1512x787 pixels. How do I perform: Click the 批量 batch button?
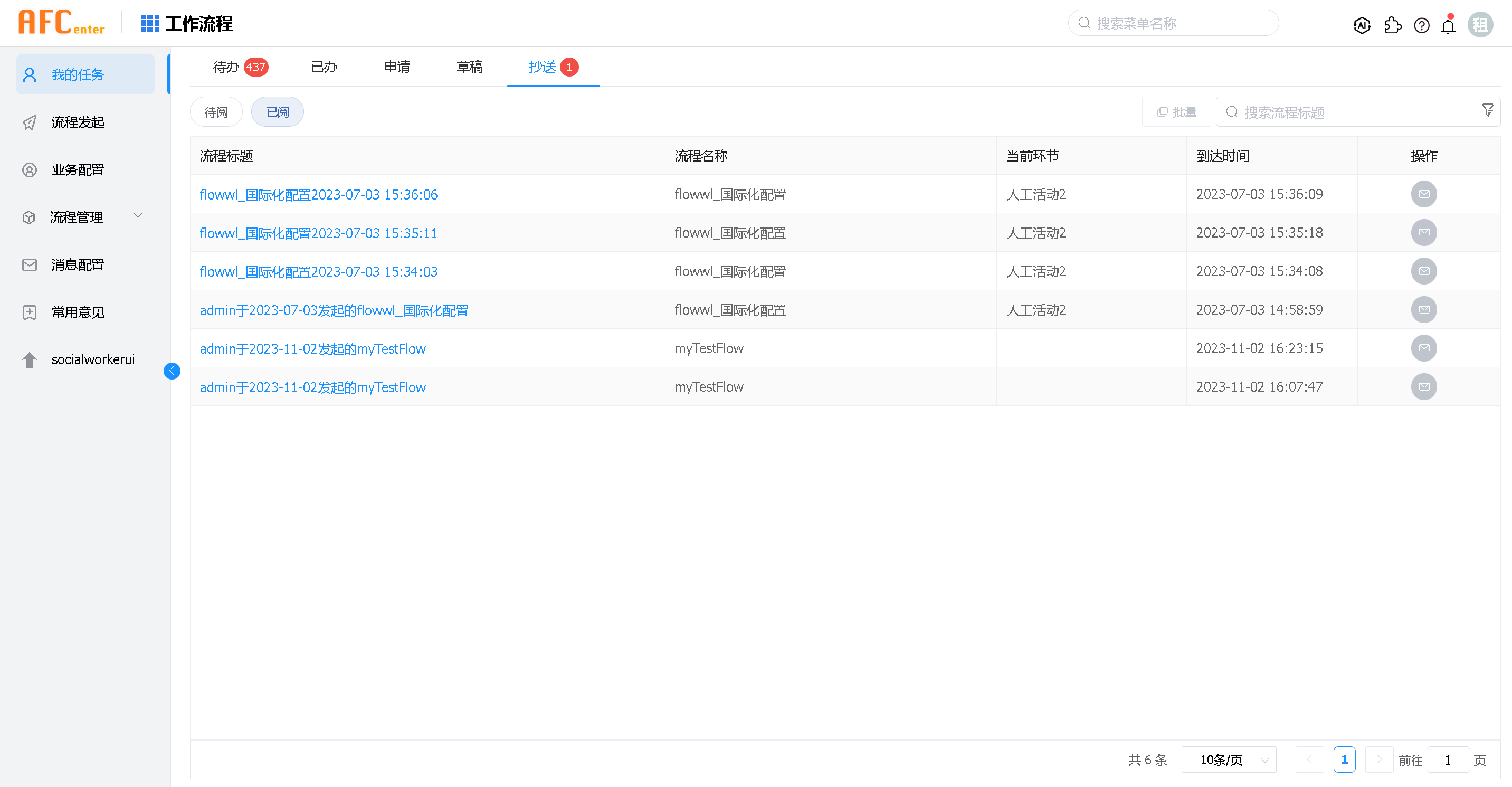(x=1176, y=112)
